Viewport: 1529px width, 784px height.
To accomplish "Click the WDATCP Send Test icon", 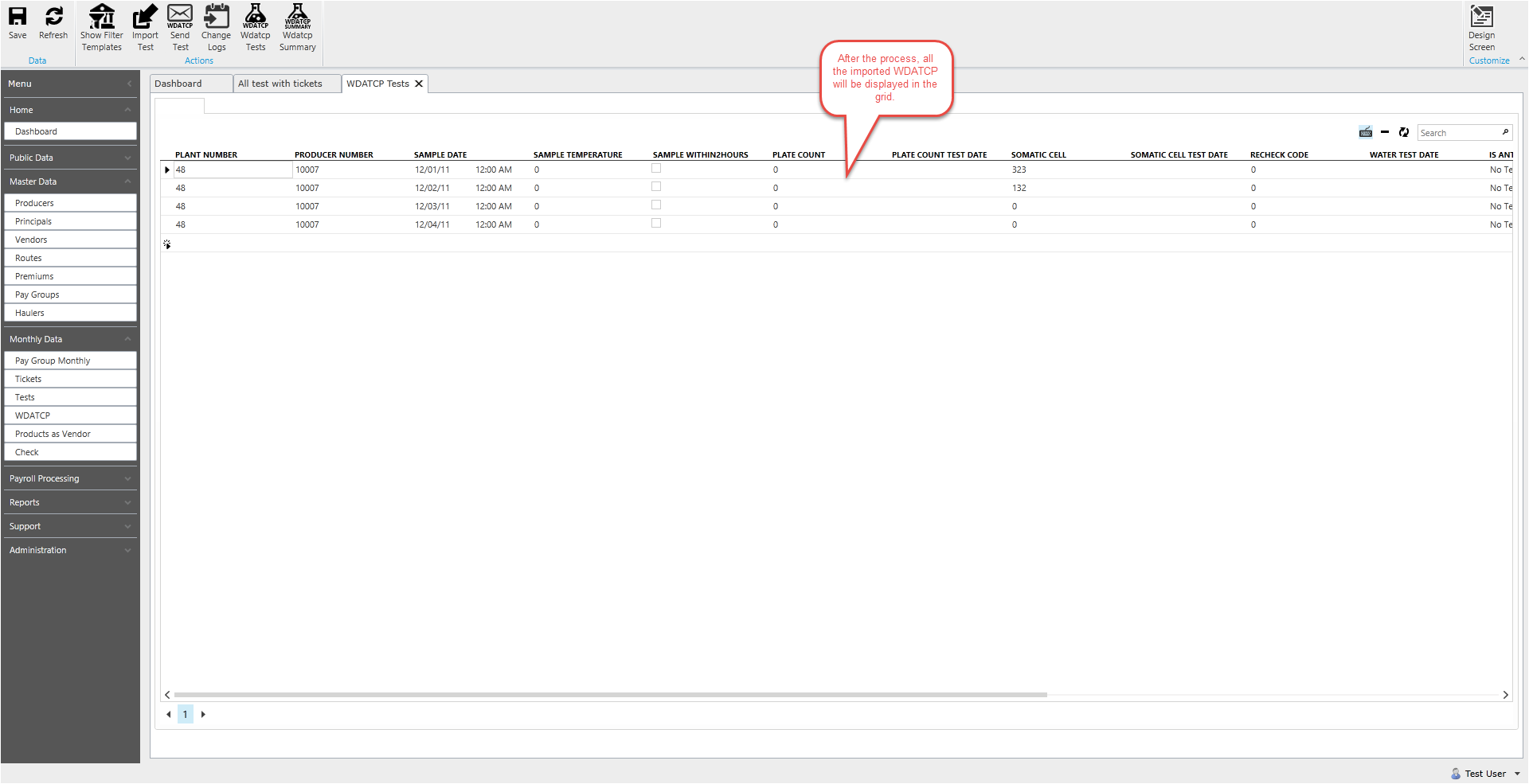I will pyautogui.click(x=180, y=24).
